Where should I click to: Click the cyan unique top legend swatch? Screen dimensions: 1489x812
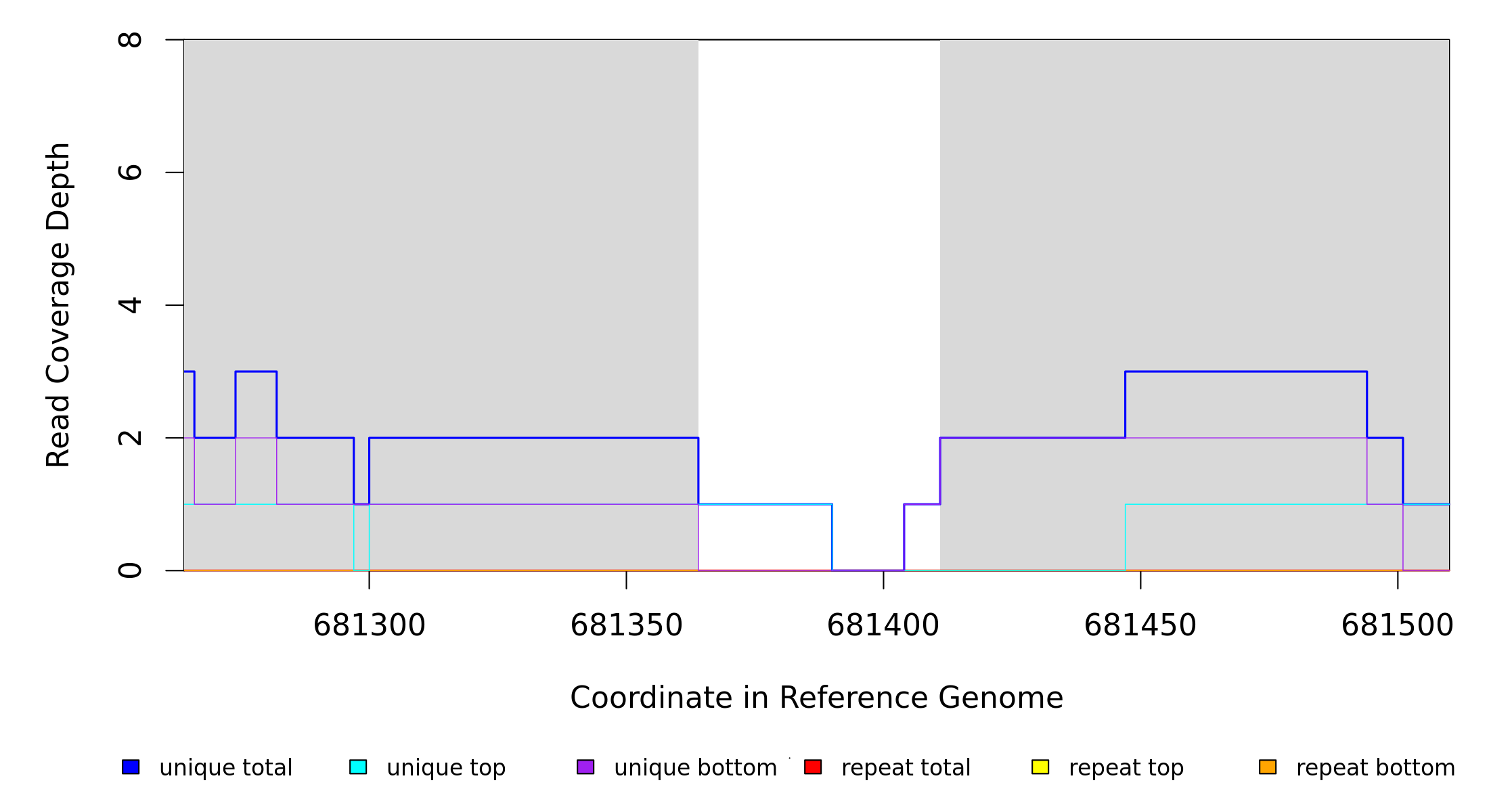point(358,767)
